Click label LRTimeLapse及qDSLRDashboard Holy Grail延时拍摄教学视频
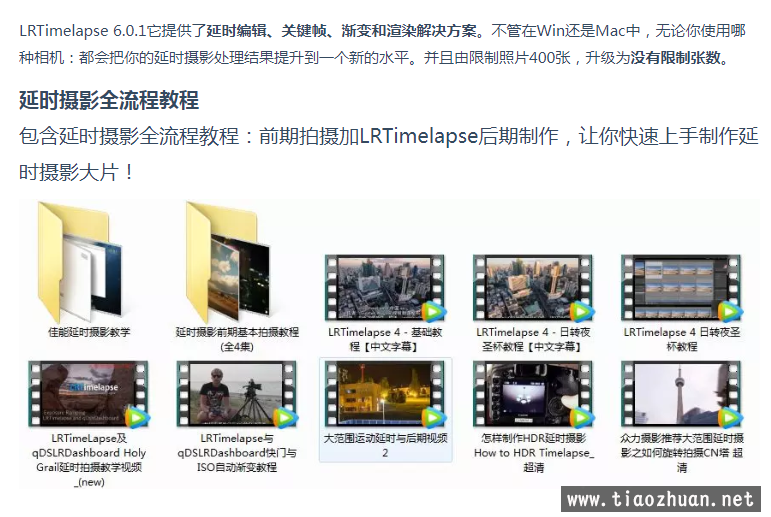The width and height of the screenshot is (771, 517). (89, 460)
